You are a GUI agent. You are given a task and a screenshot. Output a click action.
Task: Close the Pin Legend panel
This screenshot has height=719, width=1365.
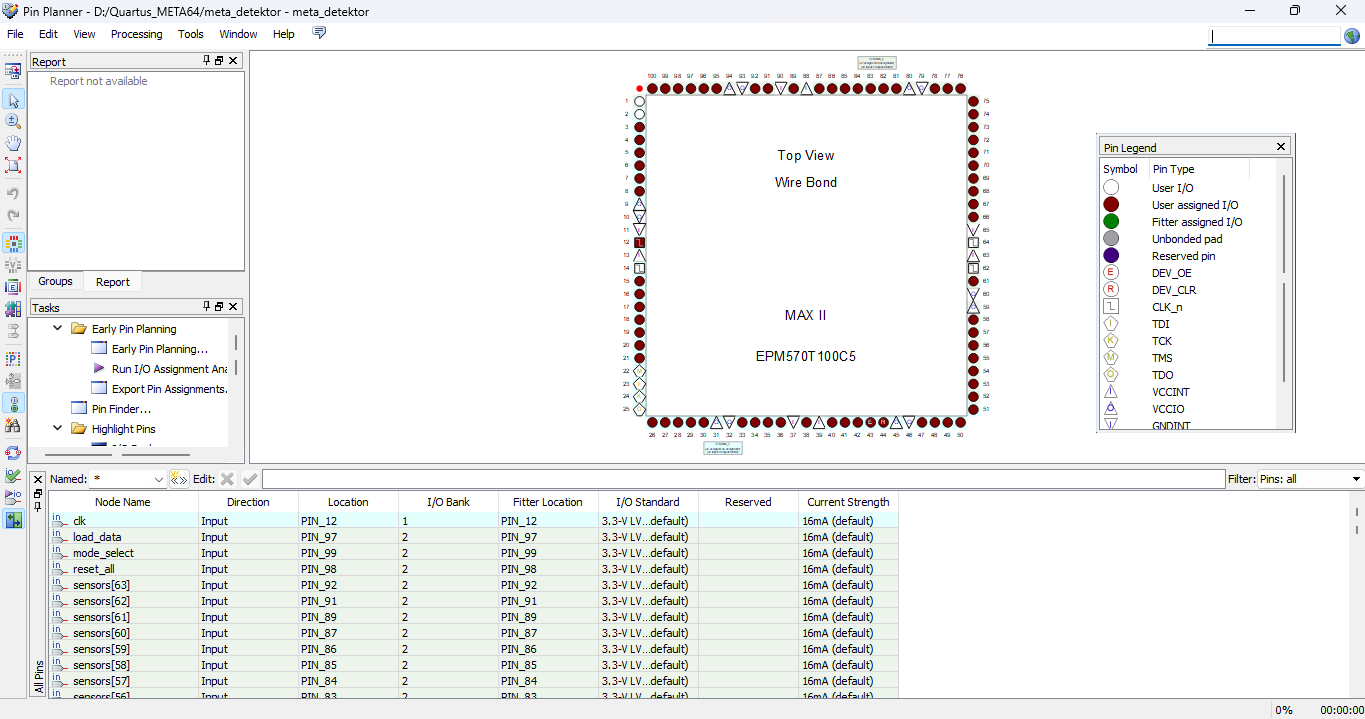(x=1281, y=147)
